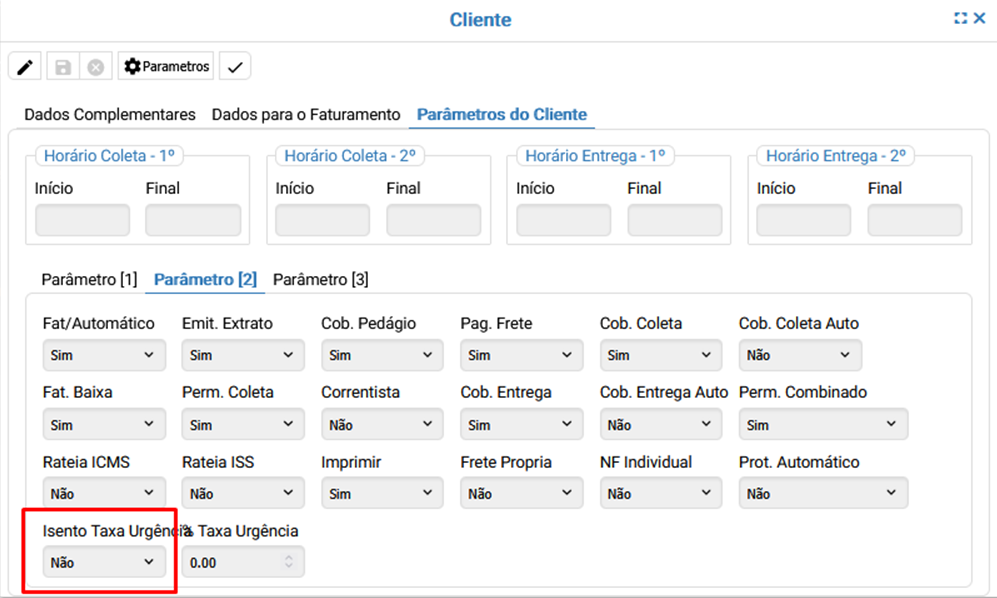Click Horário Coleta 1º Início field
The height and width of the screenshot is (598, 997).
click(x=82, y=221)
